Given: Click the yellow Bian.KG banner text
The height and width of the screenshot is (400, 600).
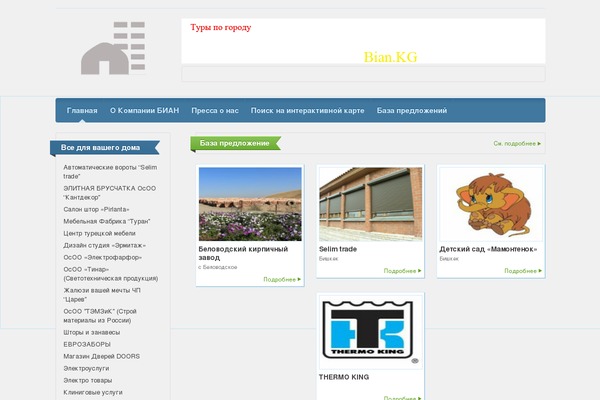Looking at the screenshot, I should click(390, 57).
